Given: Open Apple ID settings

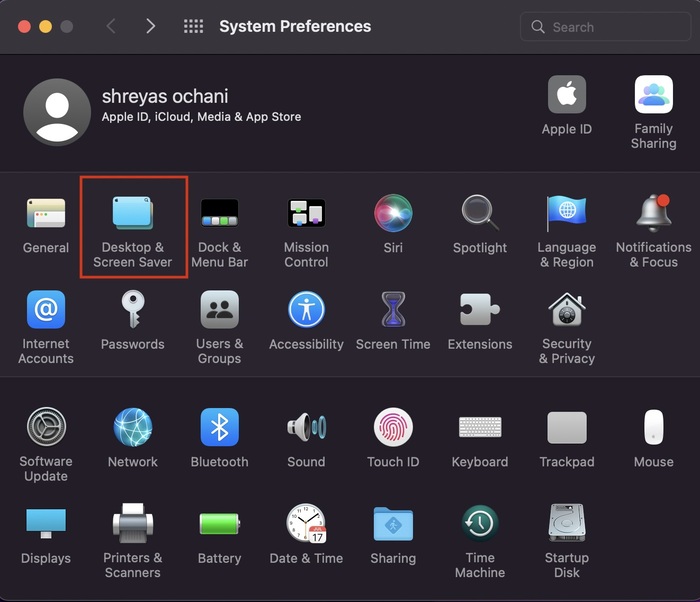Looking at the screenshot, I should [567, 94].
